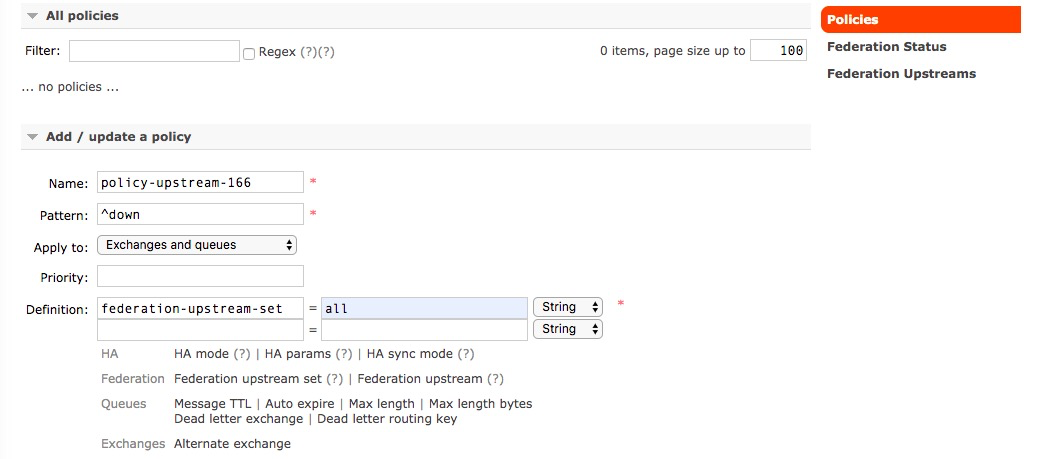Open Federation Upstreams in sidebar
The width and height of the screenshot is (1042, 459).
tap(901, 74)
